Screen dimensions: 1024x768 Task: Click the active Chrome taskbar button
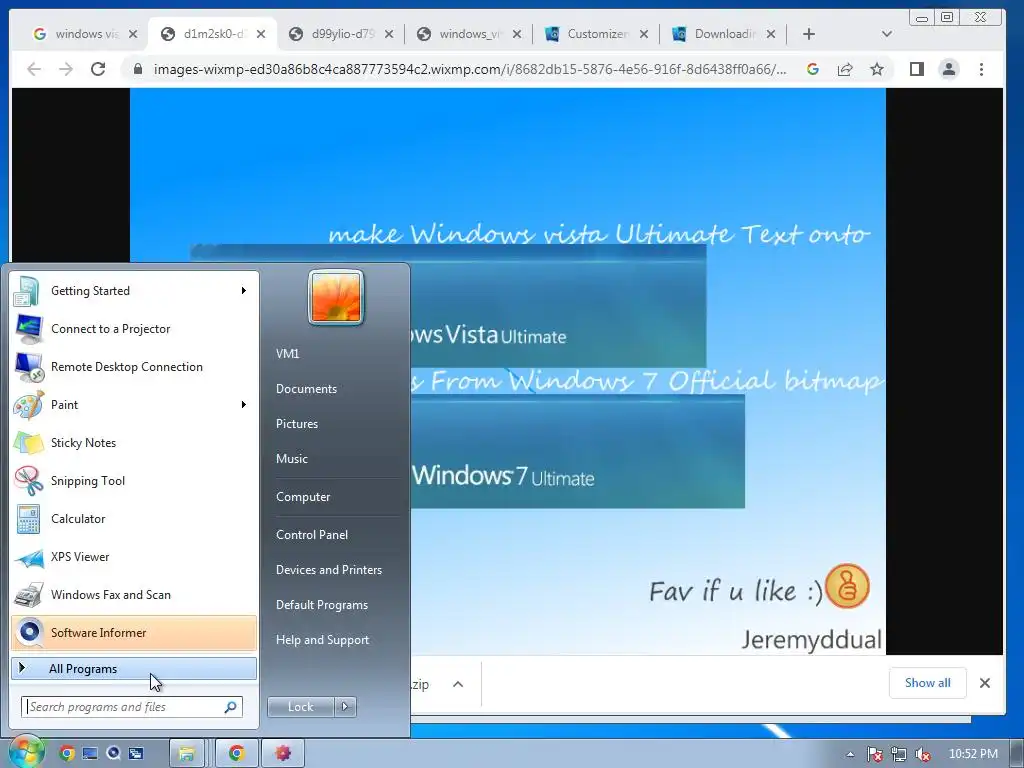pyautogui.click(x=236, y=754)
